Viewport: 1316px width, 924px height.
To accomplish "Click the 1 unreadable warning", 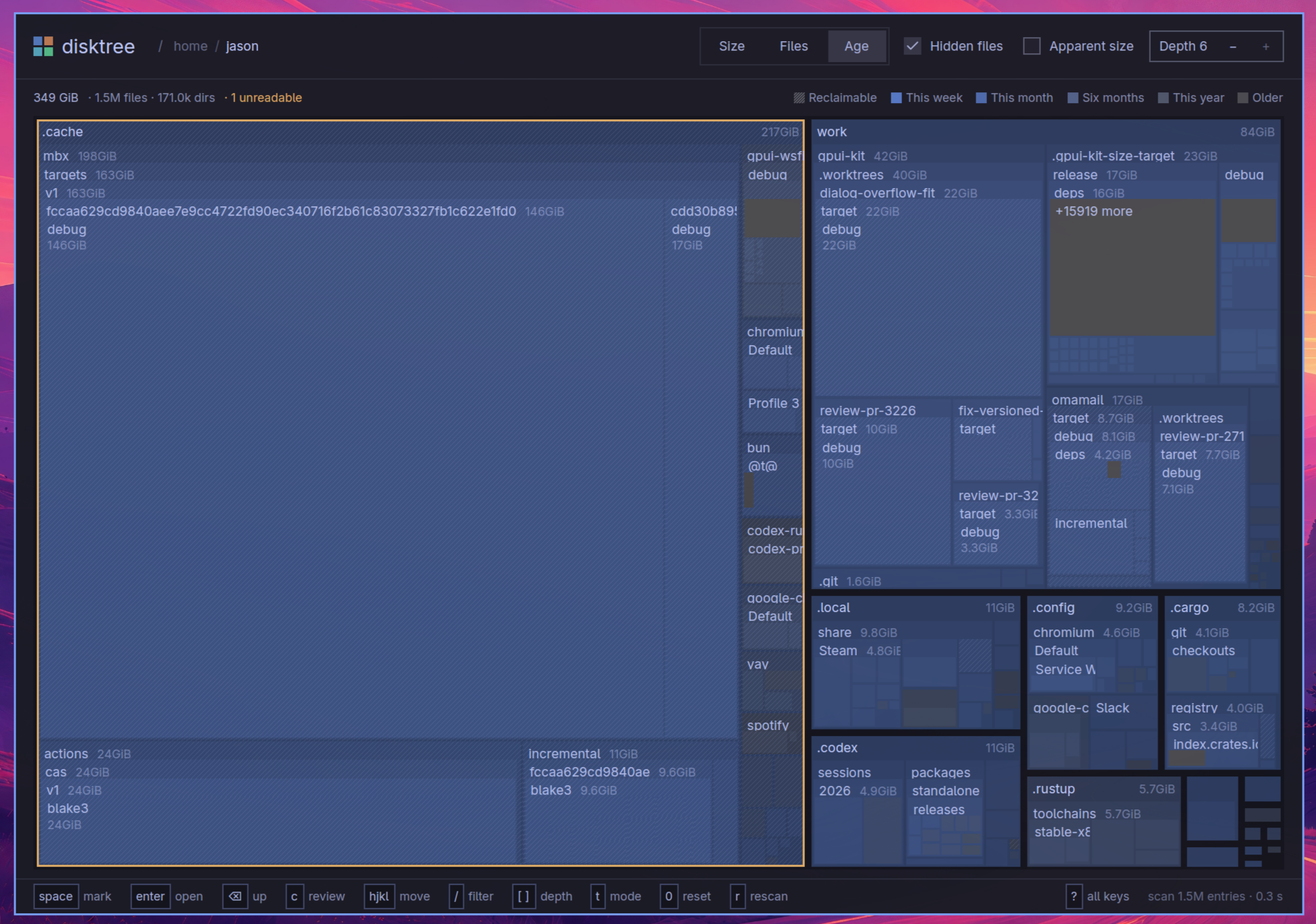I will coord(266,98).
